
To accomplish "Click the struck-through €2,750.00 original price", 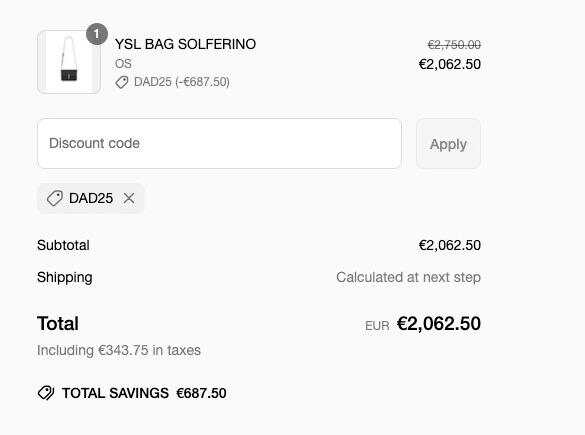I will [x=454, y=45].
